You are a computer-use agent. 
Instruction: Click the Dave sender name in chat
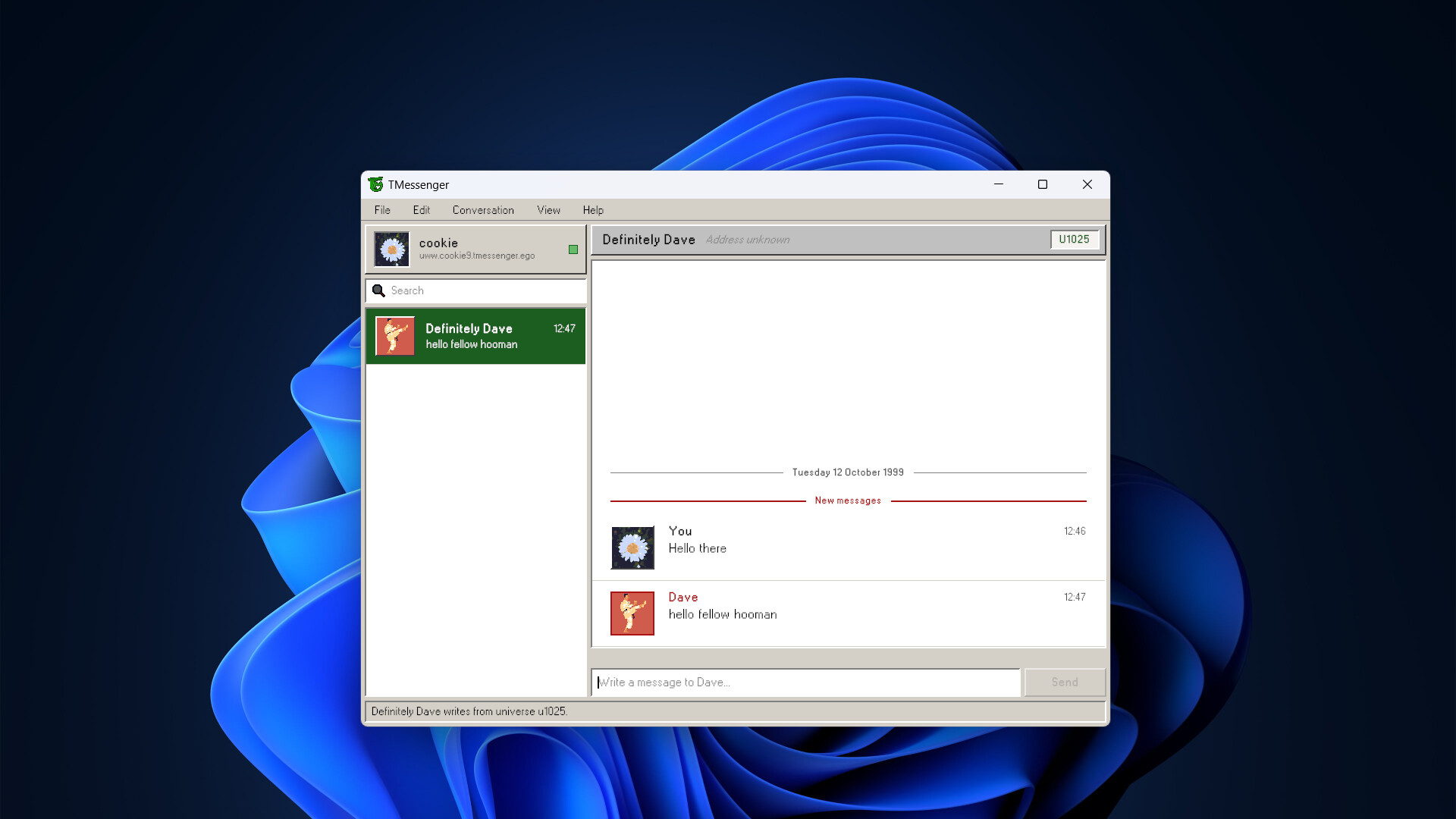[x=683, y=598]
